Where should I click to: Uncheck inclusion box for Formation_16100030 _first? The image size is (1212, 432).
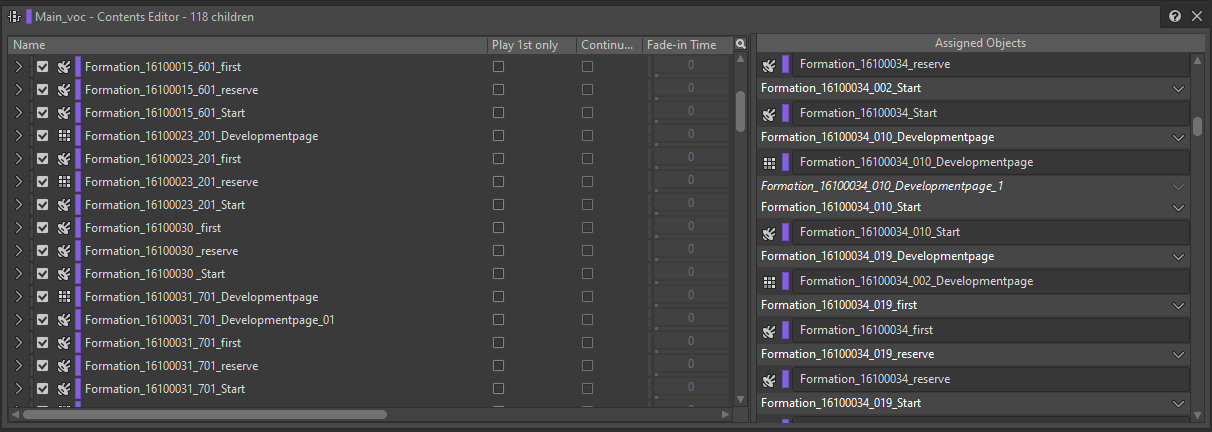point(42,228)
